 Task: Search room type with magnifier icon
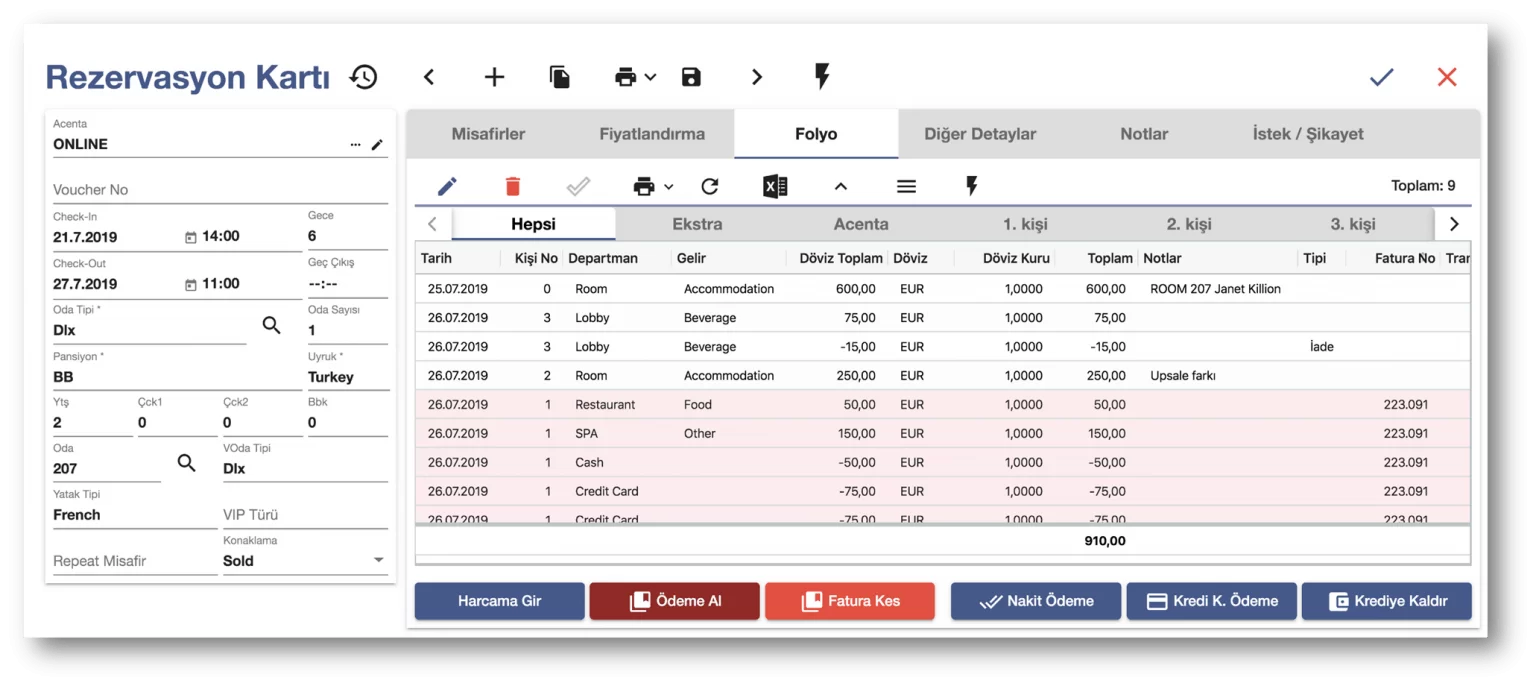pyautogui.click(x=271, y=325)
